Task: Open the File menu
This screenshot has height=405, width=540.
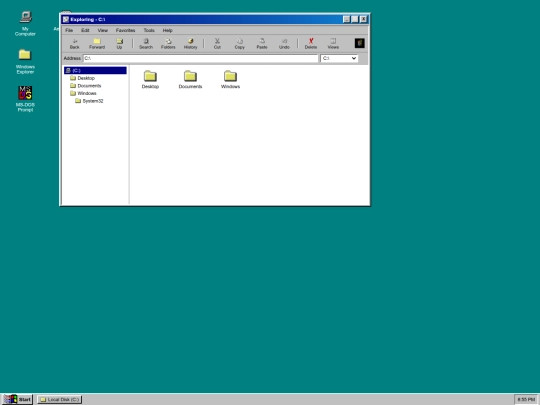Action: (69, 30)
